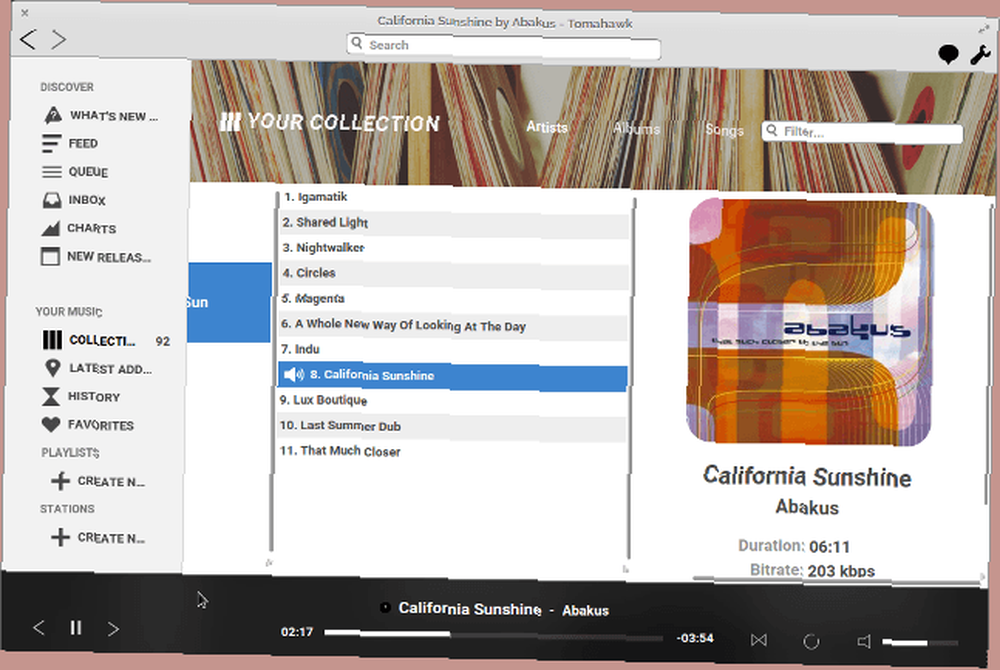Screen dimensions: 1000x670
Task: Go back with the navigation back arrow
Action: pyautogui.click(x=27, y=40)
